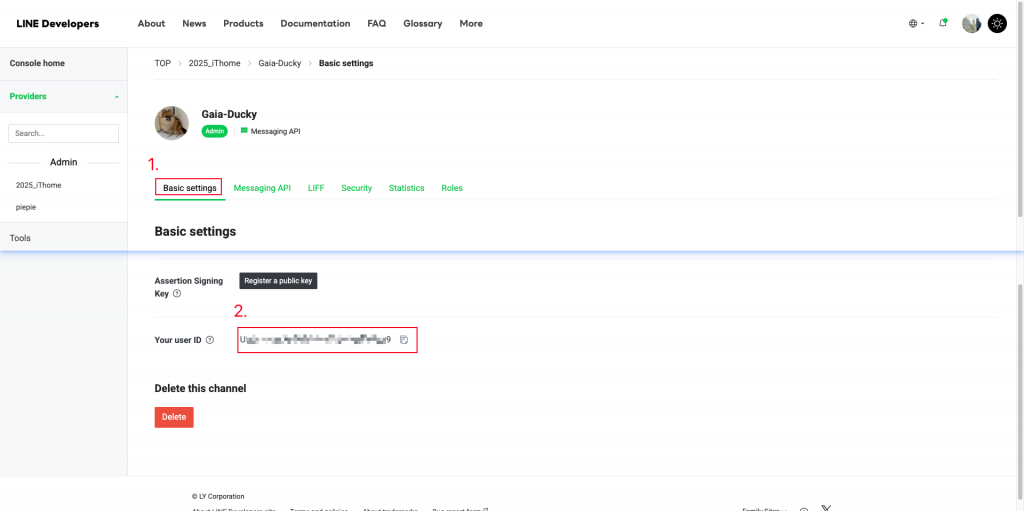The height and width of the screenshot is (511, 1024).
Task: Click the Messaging API chat icon
Action: coord(244,131)
